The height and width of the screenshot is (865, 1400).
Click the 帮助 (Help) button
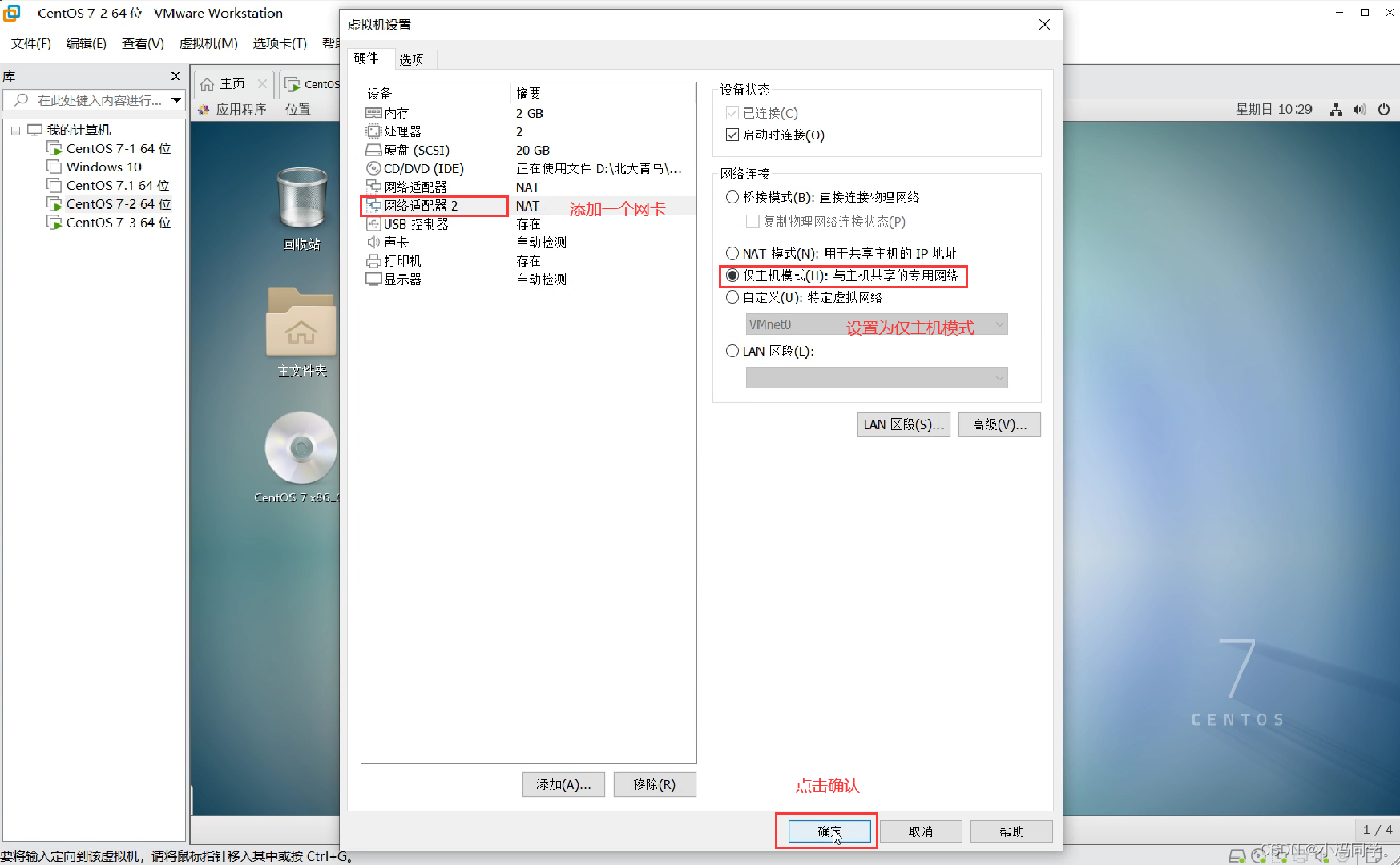(1011, 831)
